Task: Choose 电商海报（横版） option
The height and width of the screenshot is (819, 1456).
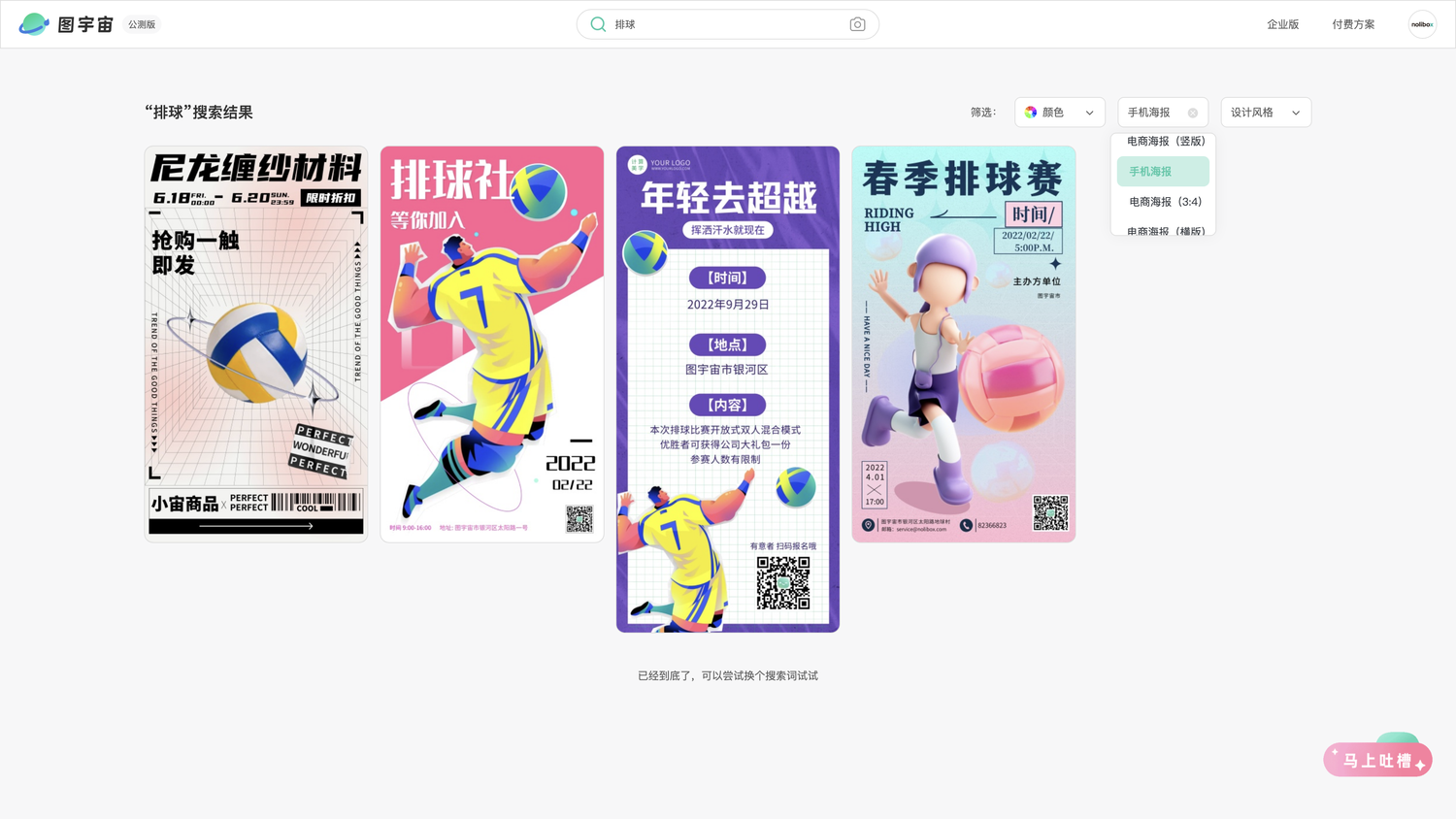Action: tap(1163, 230)
